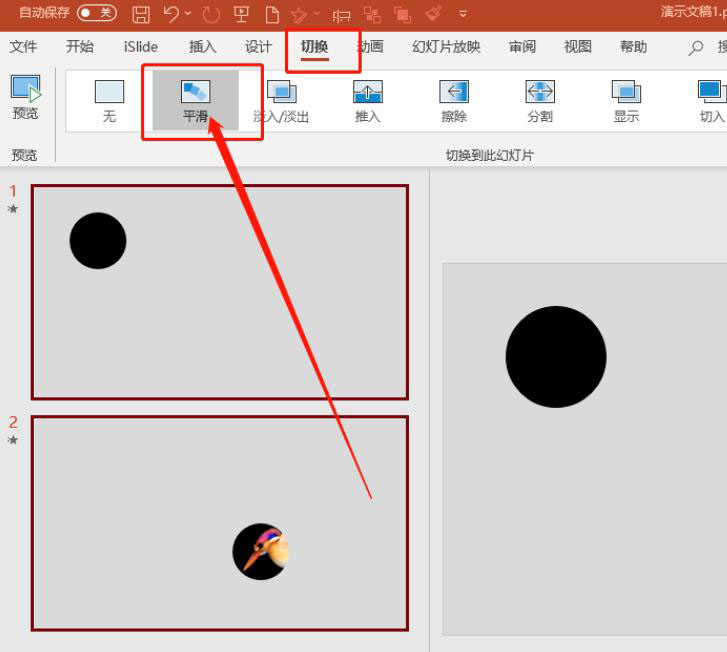Image resolution: width=727 pixels, height=652 pixels.
Task: Open the 文件 (File) menu
Action: coord(23,46)
